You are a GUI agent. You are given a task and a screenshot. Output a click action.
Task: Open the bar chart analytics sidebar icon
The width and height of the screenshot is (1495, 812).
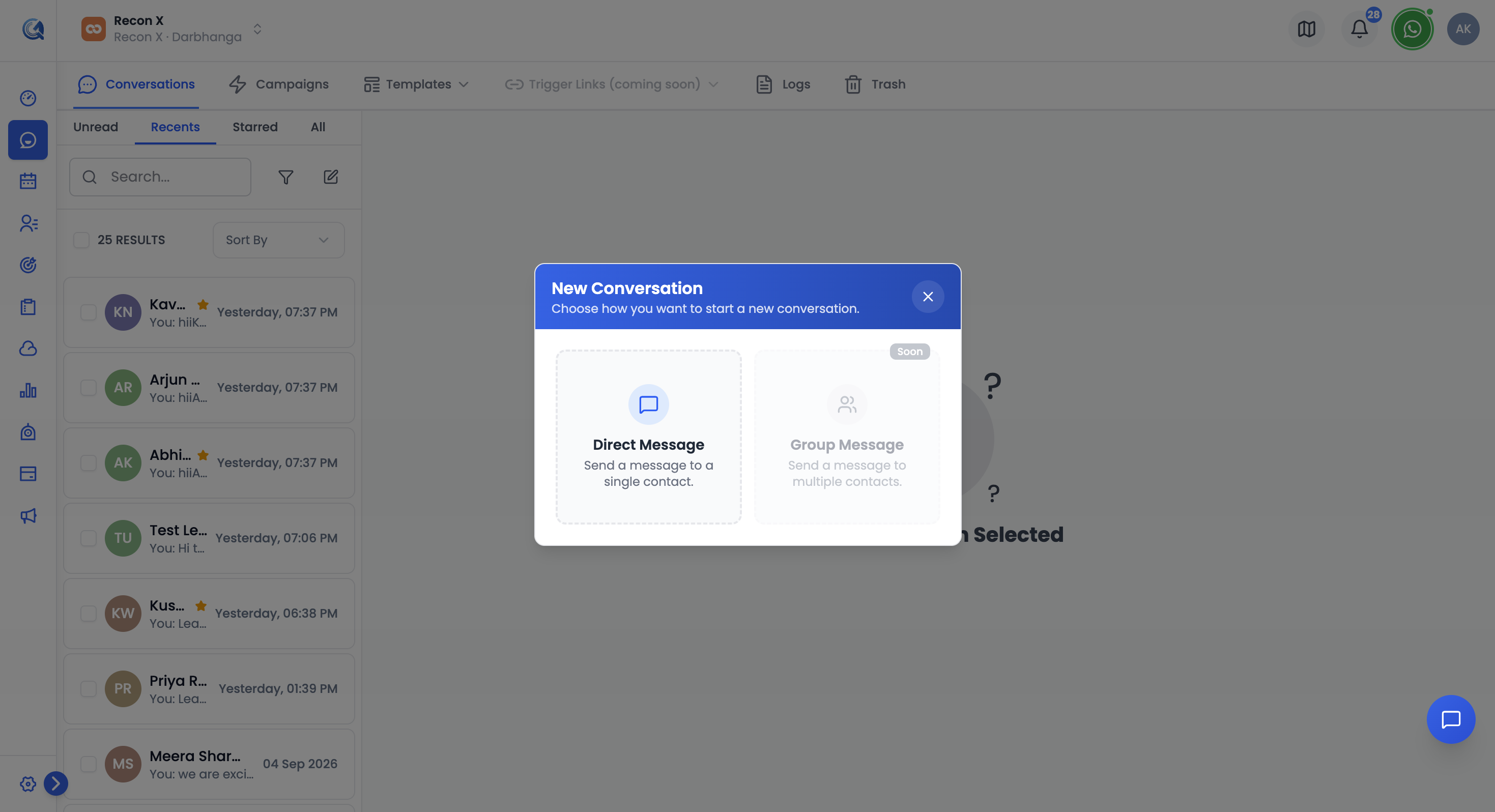click(x=28, y=390)
